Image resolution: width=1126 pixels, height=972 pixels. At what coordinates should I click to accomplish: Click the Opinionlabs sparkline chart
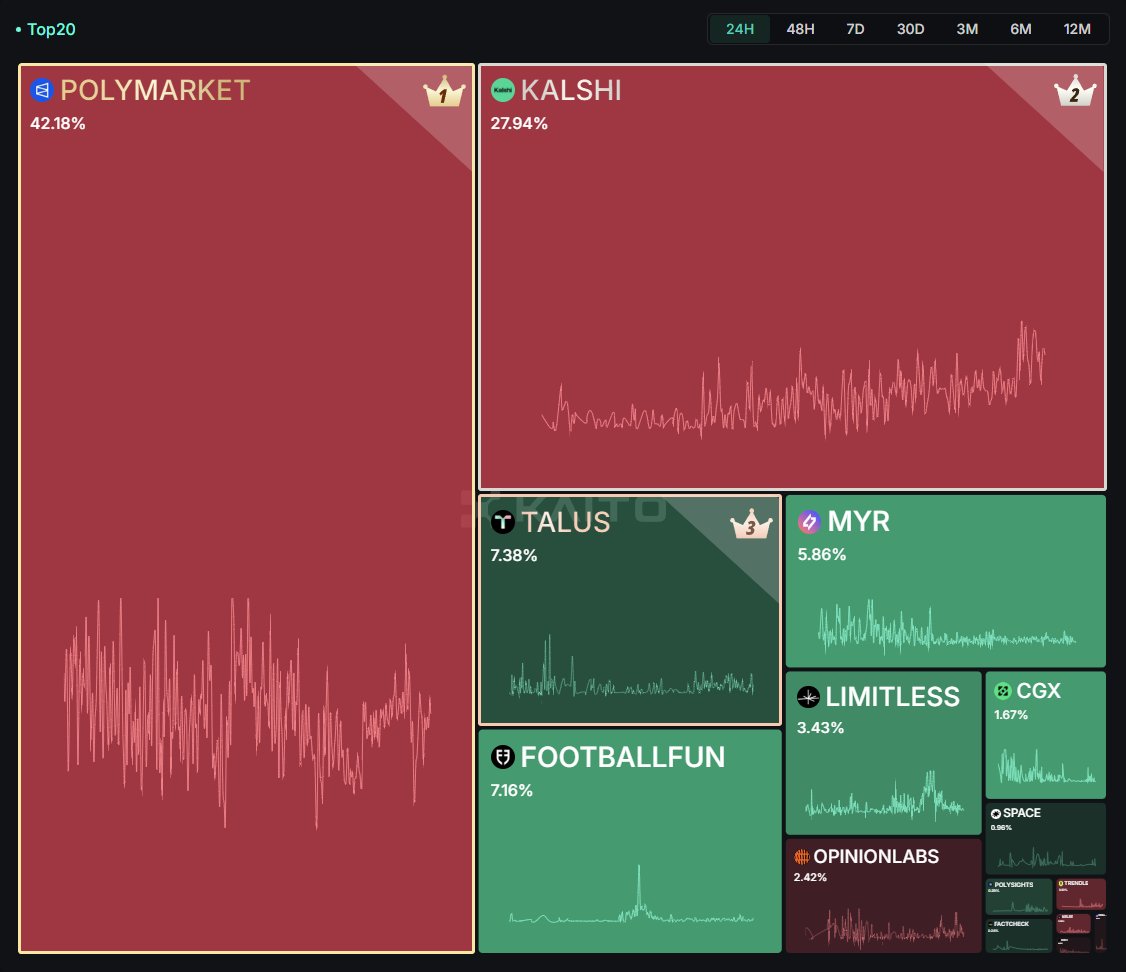(x=884, y=927)
